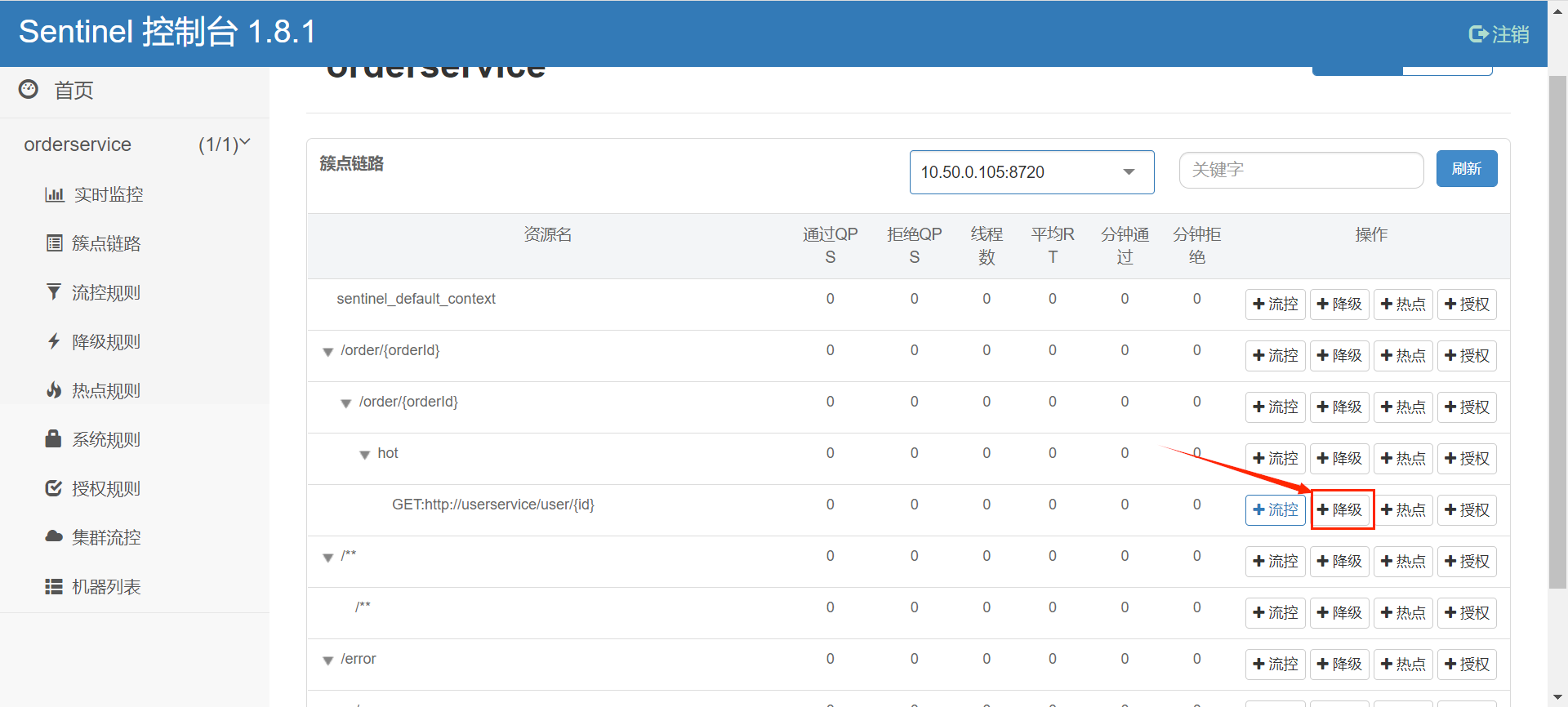
Task: Click the 降级规则 lightning bolt icon
Action: (x=54, y=341)
